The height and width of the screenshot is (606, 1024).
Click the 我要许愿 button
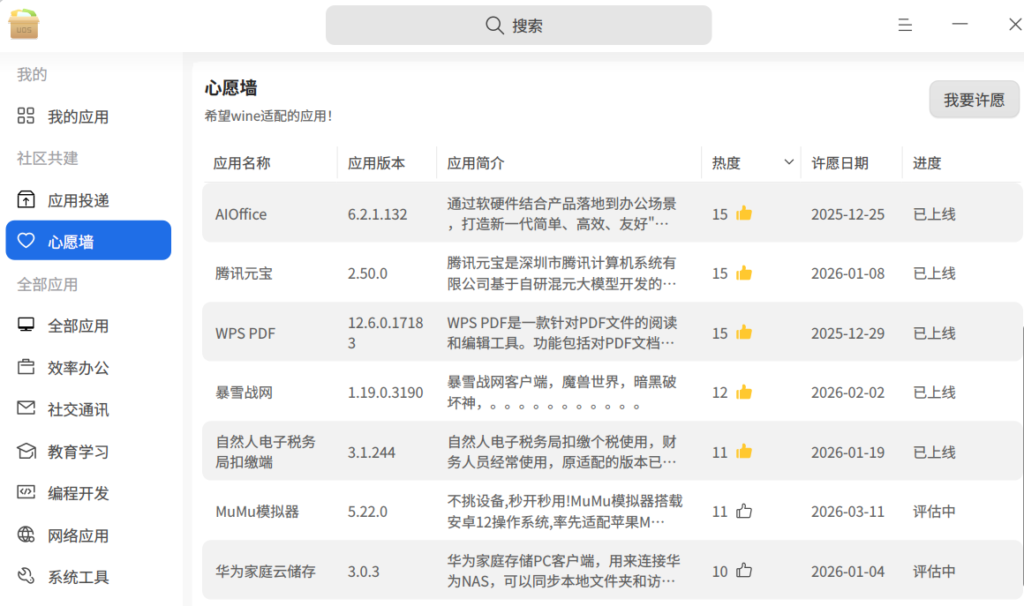click(974, 100)
